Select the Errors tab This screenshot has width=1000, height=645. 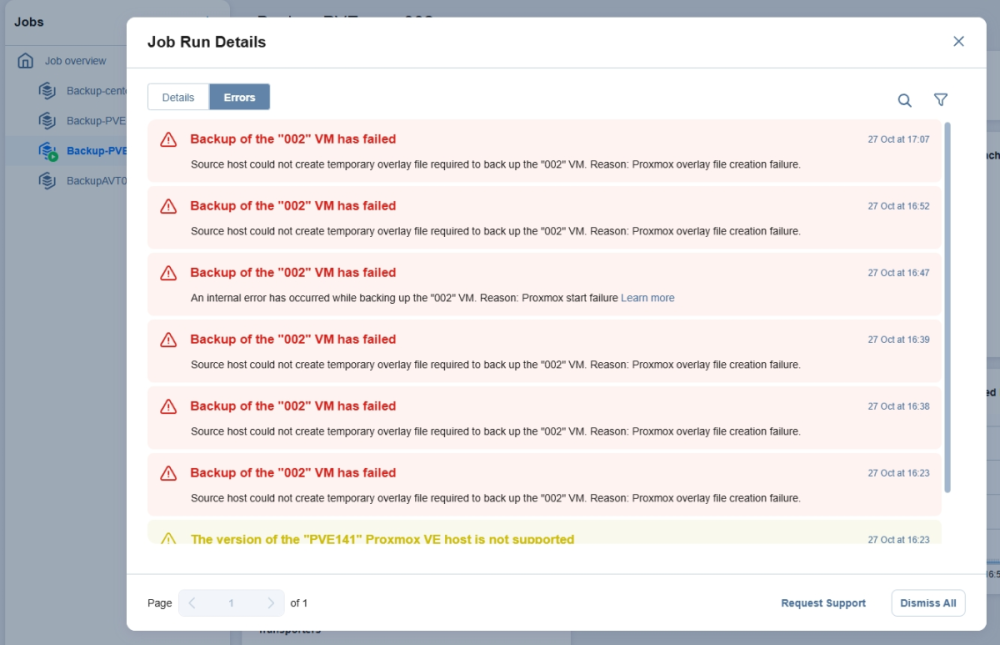239,97
